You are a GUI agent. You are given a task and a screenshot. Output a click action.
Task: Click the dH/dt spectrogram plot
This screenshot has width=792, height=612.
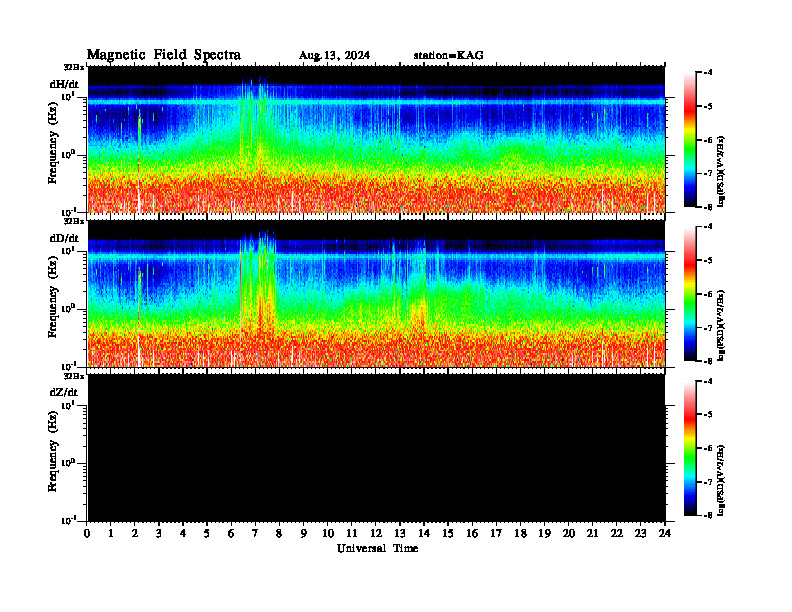pyautogui.click(x=376, y=139)
